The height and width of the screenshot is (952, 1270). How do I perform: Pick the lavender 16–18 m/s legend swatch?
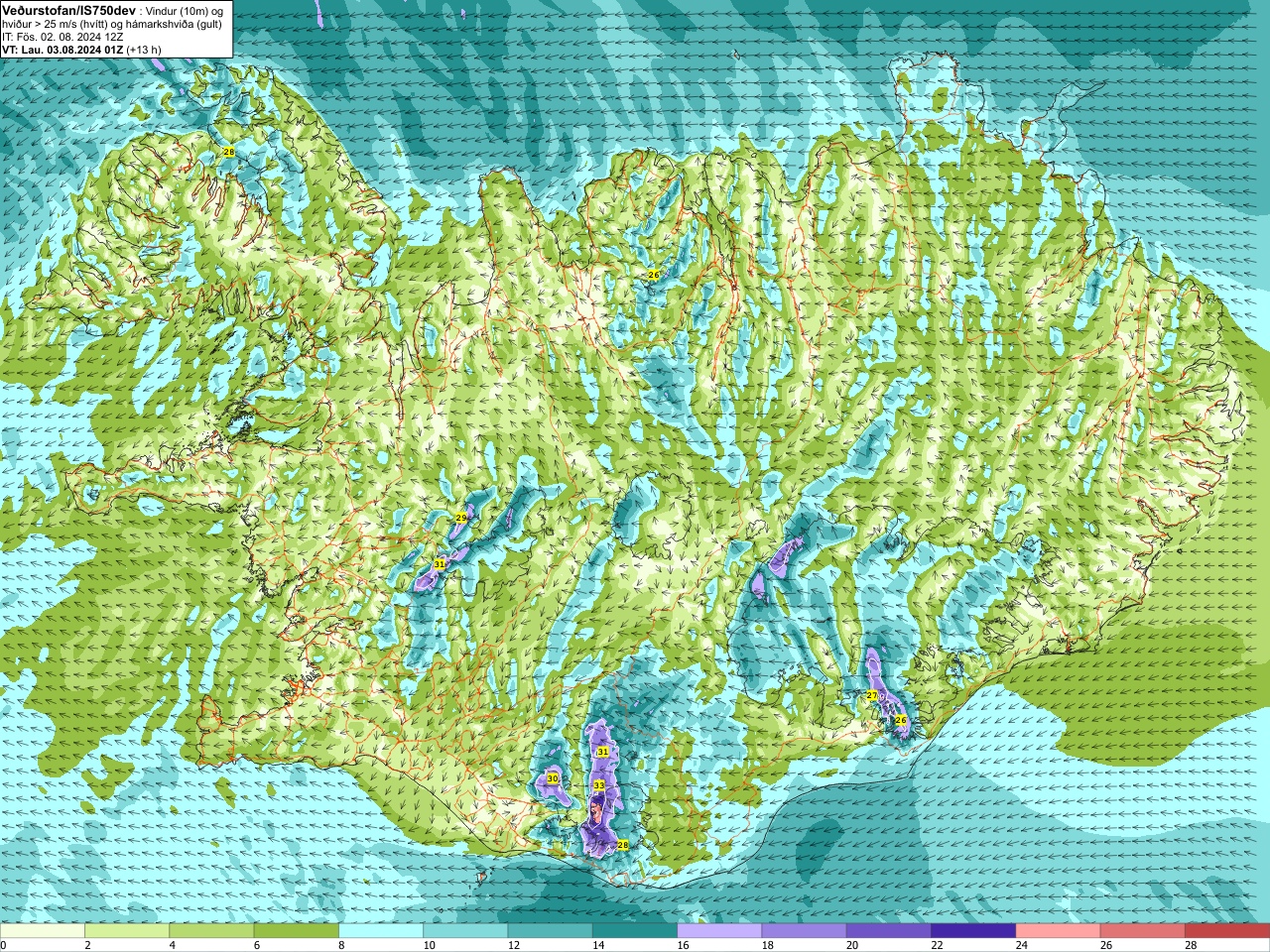719,931
